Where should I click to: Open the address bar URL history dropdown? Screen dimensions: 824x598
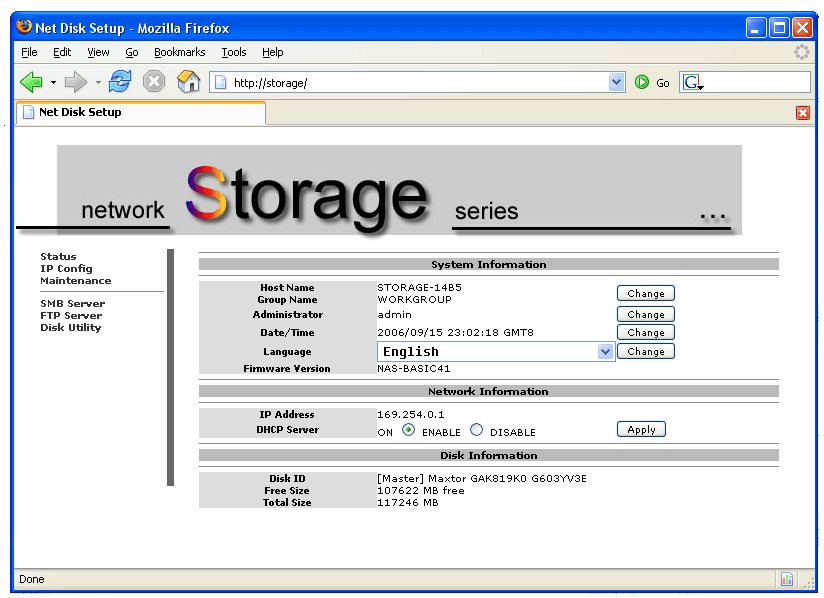coord(616,83)
